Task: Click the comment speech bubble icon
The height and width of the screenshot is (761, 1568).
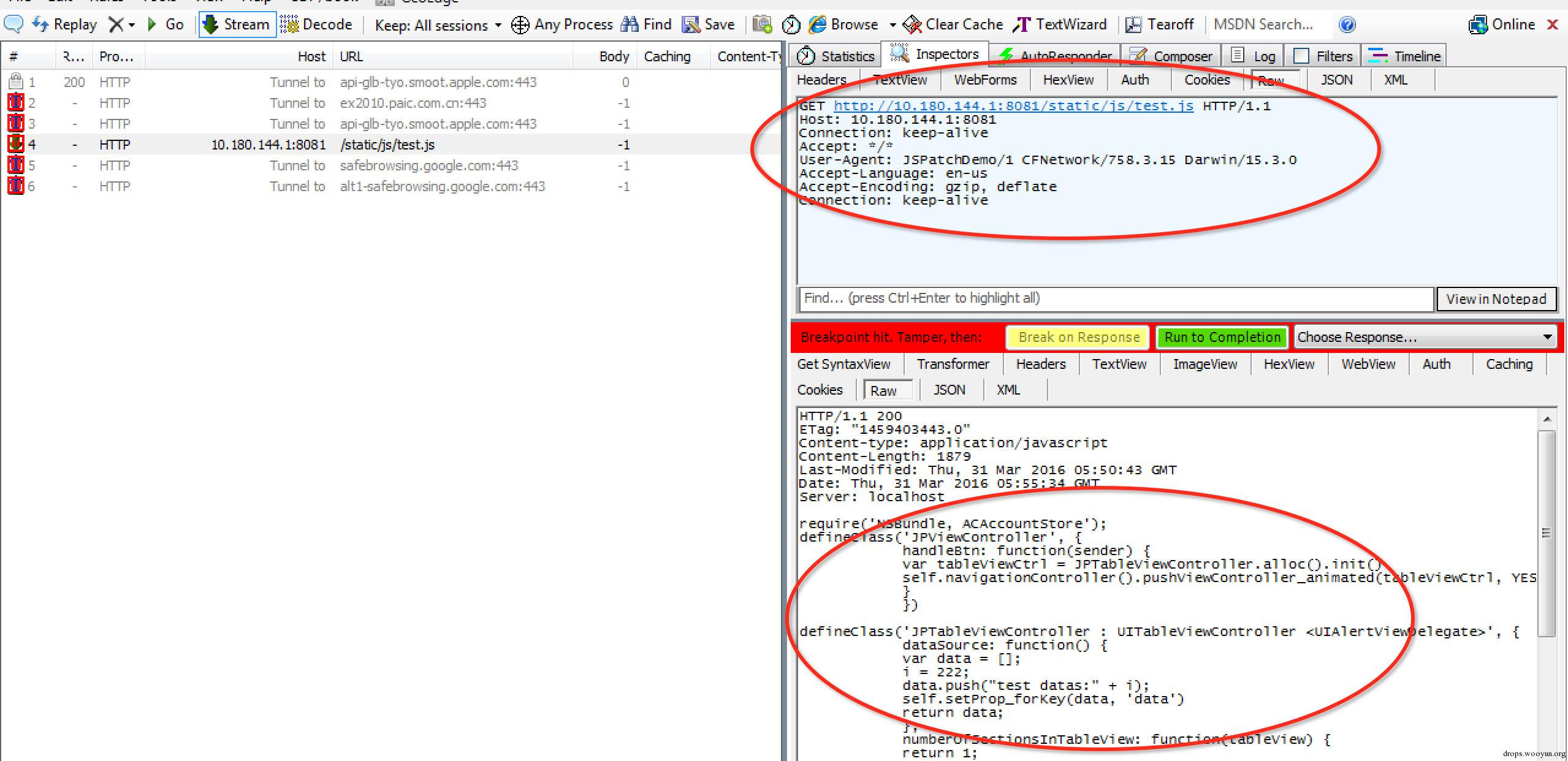Action: pos(13,25)
